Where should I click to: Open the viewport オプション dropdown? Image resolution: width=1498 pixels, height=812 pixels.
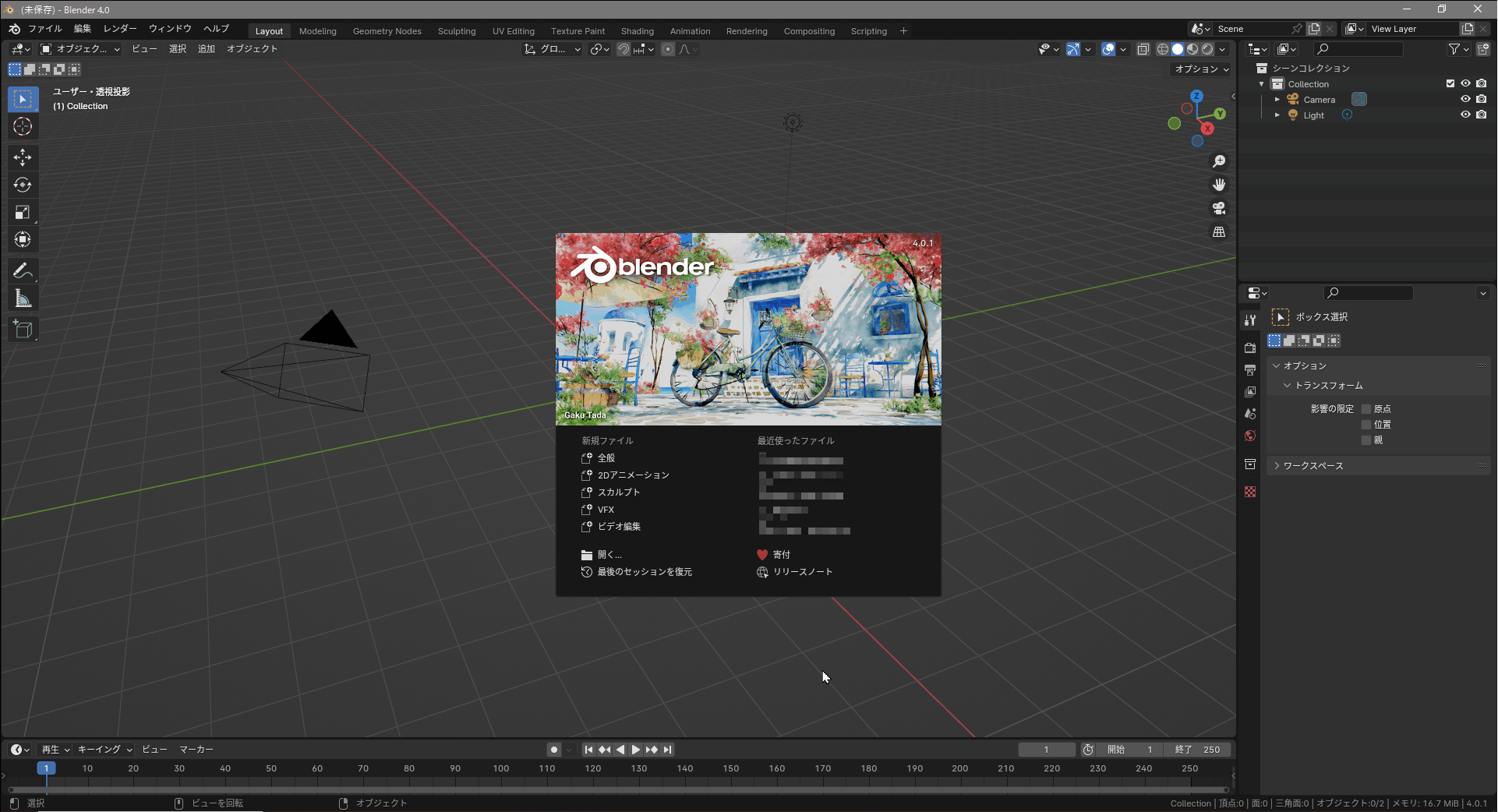pos(1201,69)
